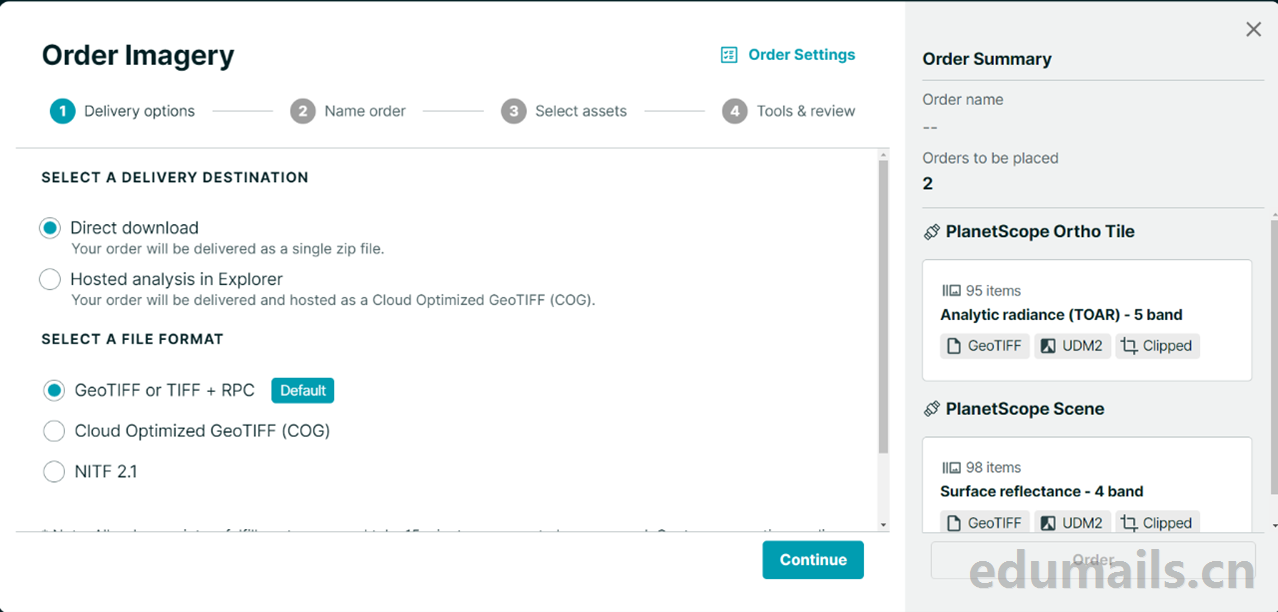Viewport: 1278px width, 612px height.
Task: Click the UDM2 mask icon in Ortho Tile
Action: pyautogui.click(x=1048, y=346)
